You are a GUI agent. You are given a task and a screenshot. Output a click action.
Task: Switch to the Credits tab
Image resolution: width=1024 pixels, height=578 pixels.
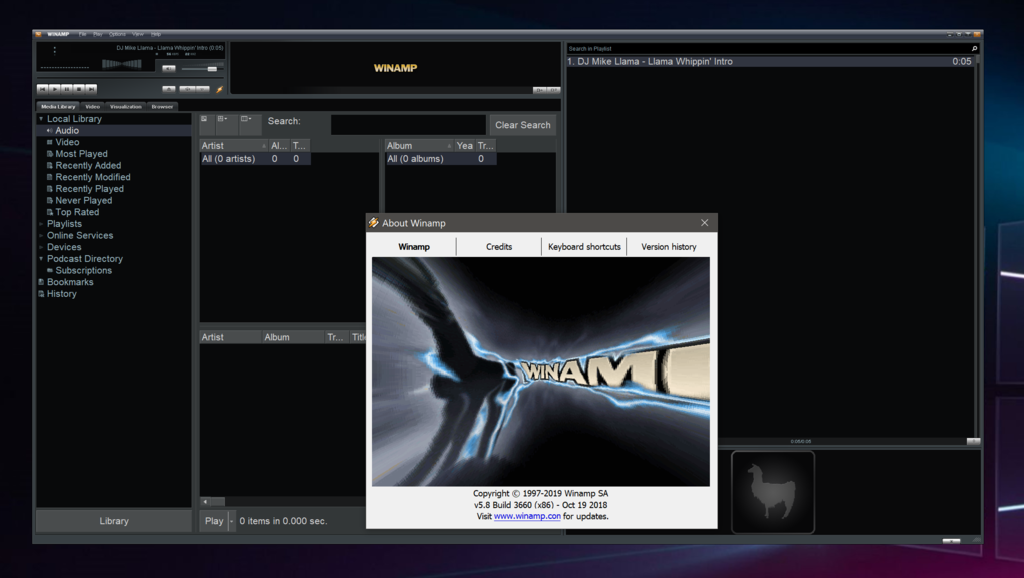[x=498, y=246]
